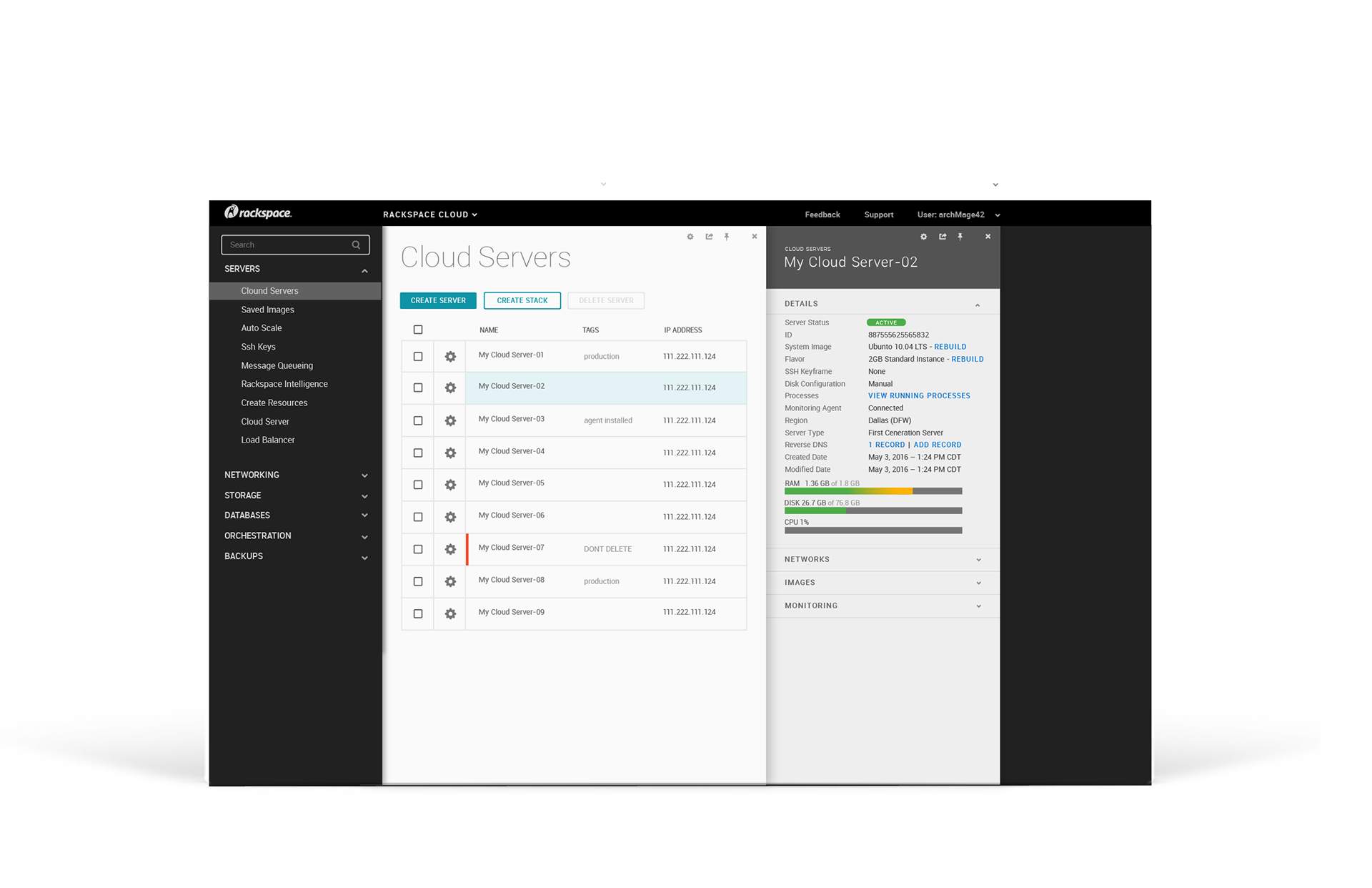
Task: Click the DISK usage bar
Action: point(873,510)
